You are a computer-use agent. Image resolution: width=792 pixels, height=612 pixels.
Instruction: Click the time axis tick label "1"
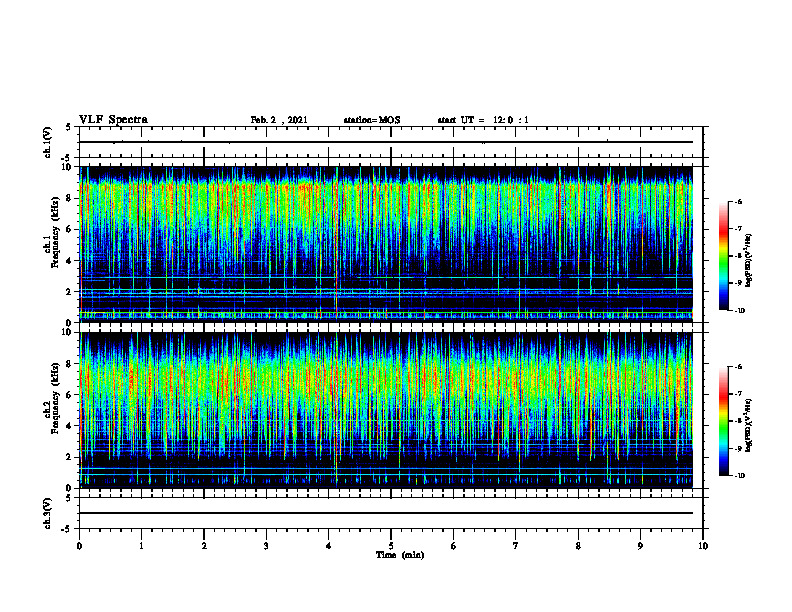coord(141,546)
